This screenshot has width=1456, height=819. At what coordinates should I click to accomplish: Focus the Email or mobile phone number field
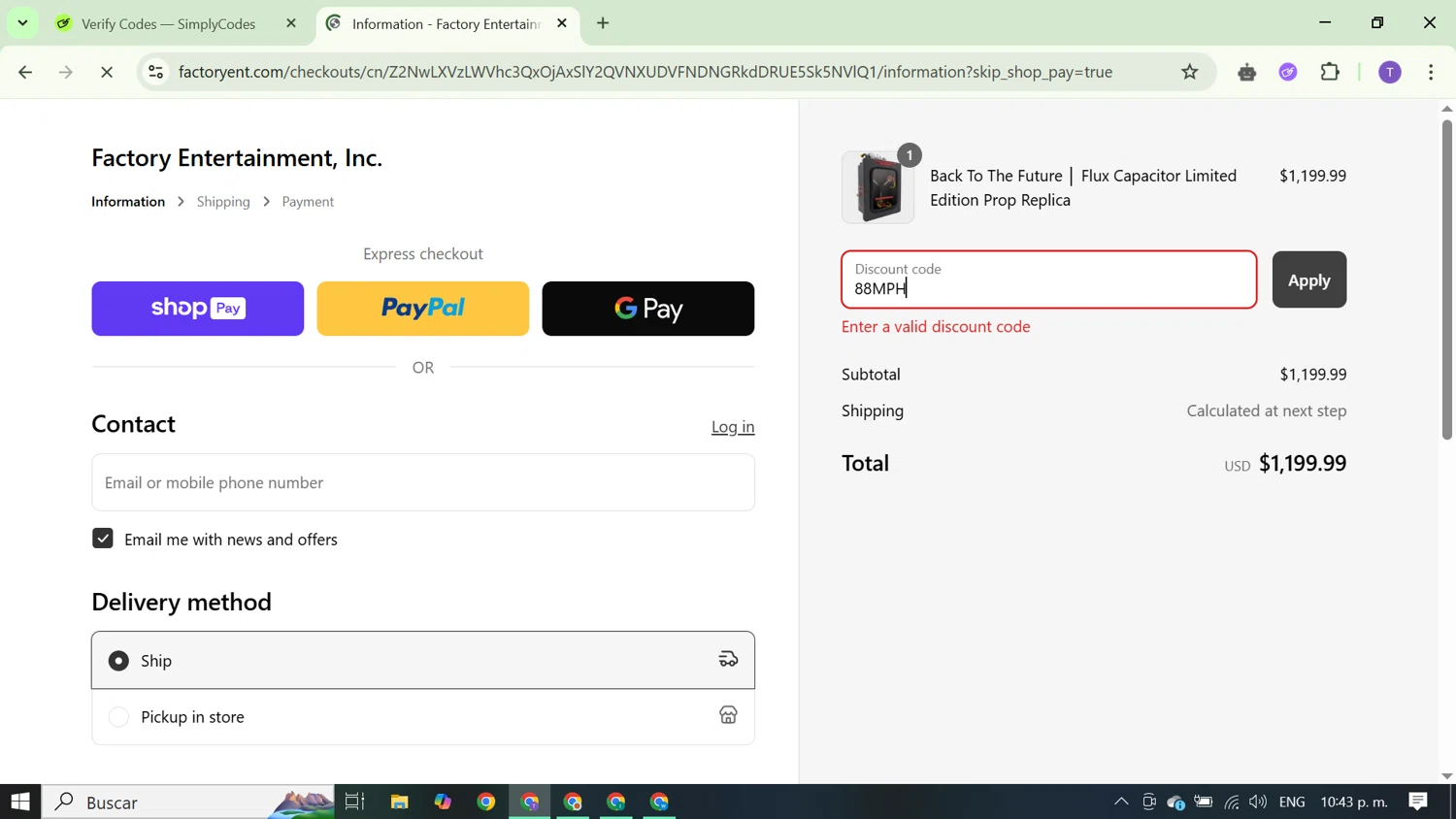click(x=423, y=482)
